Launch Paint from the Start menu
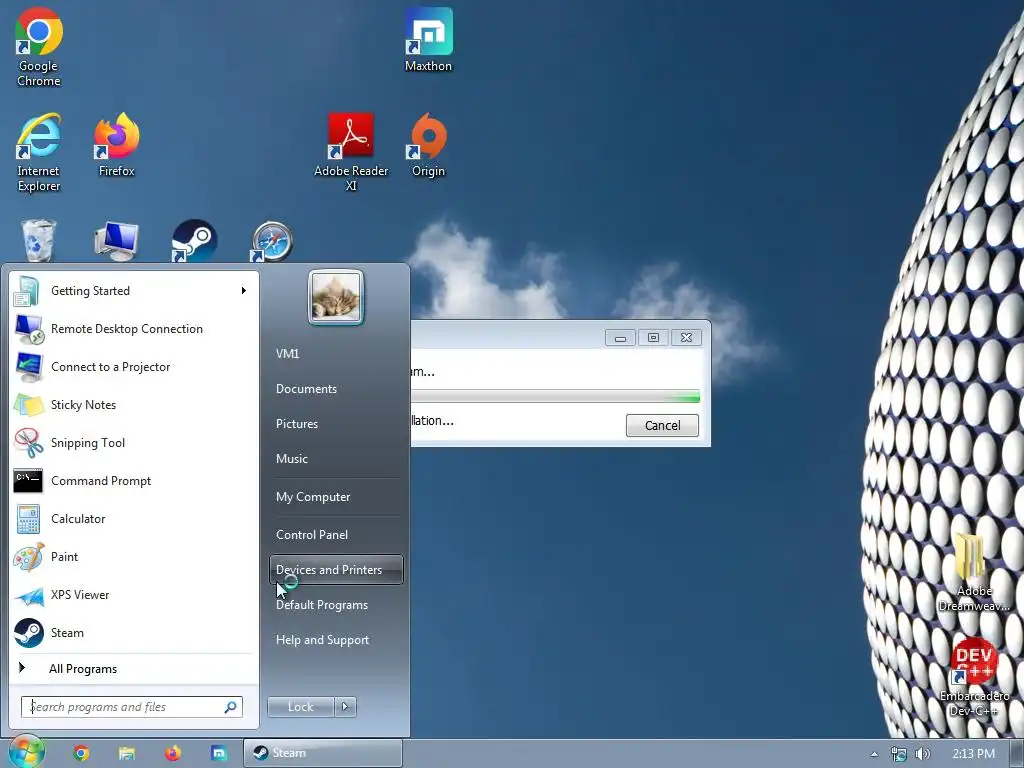The width and height of the screenshot is (1024, 768). click(x=131, y=556)
